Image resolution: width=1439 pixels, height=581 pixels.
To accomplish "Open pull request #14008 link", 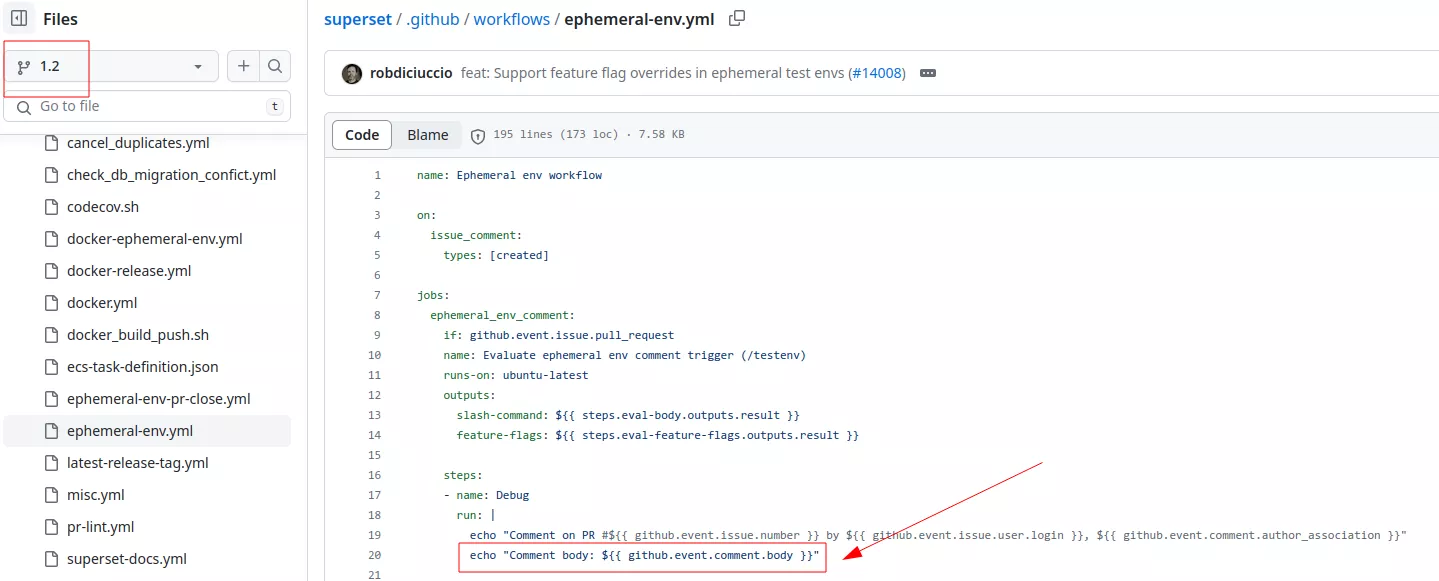I will pyautogui.click(x=877, y=73).
